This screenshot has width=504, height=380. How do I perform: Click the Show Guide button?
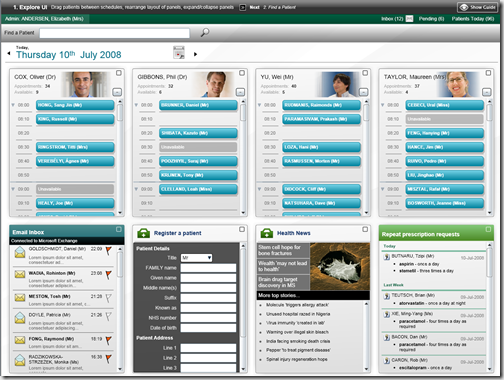pos(477,7)
